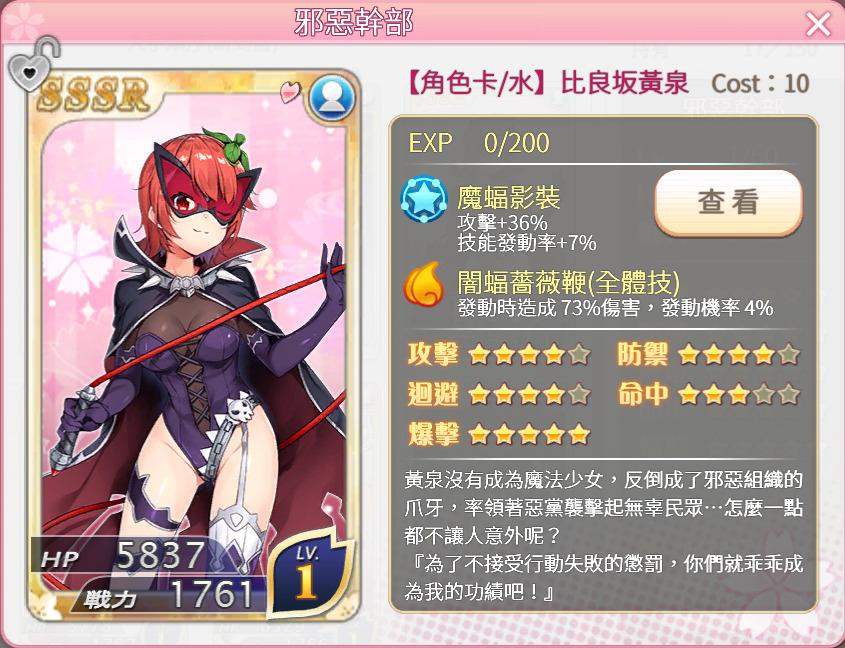Close the 邪惡幹部 card dialog
The image size is (845, 648).
tap(818, 24)
